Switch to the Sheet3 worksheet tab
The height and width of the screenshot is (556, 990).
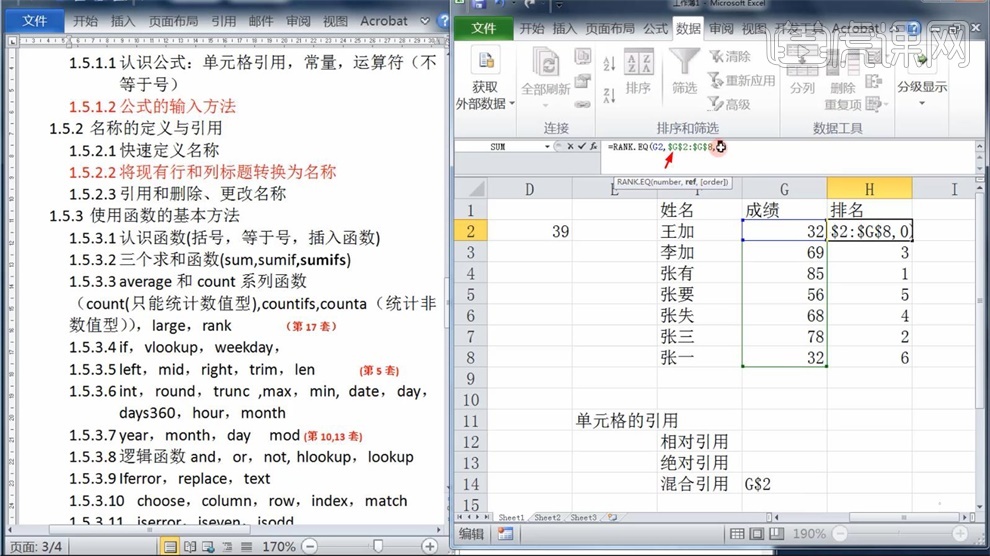point(583,518)
